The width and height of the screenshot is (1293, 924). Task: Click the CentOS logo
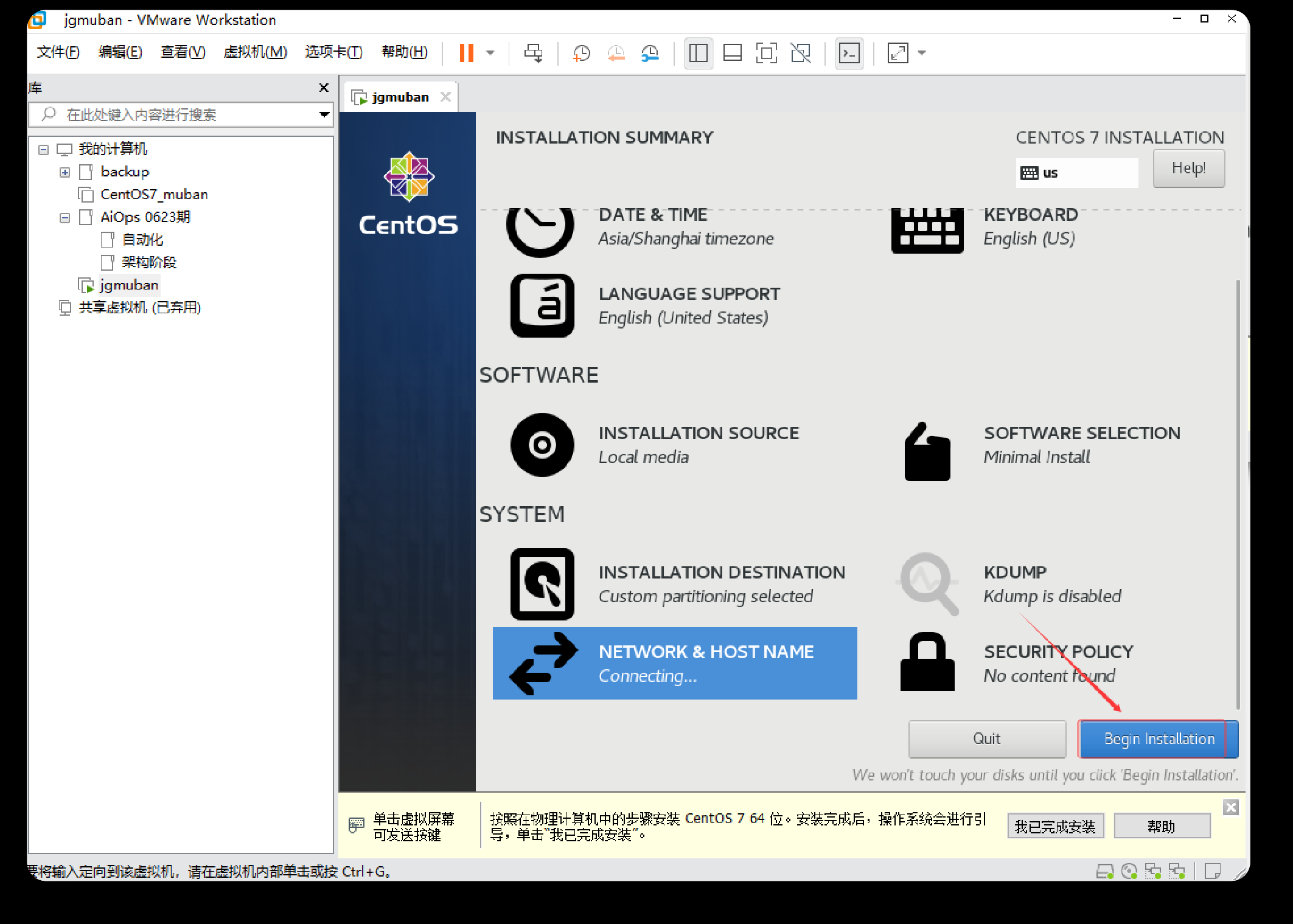(408, 193)
